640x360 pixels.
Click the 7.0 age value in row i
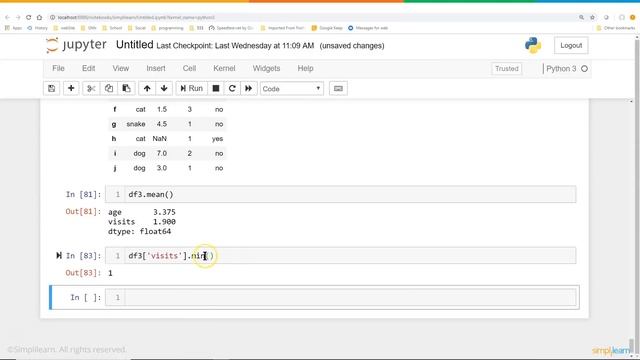point(162,153)
